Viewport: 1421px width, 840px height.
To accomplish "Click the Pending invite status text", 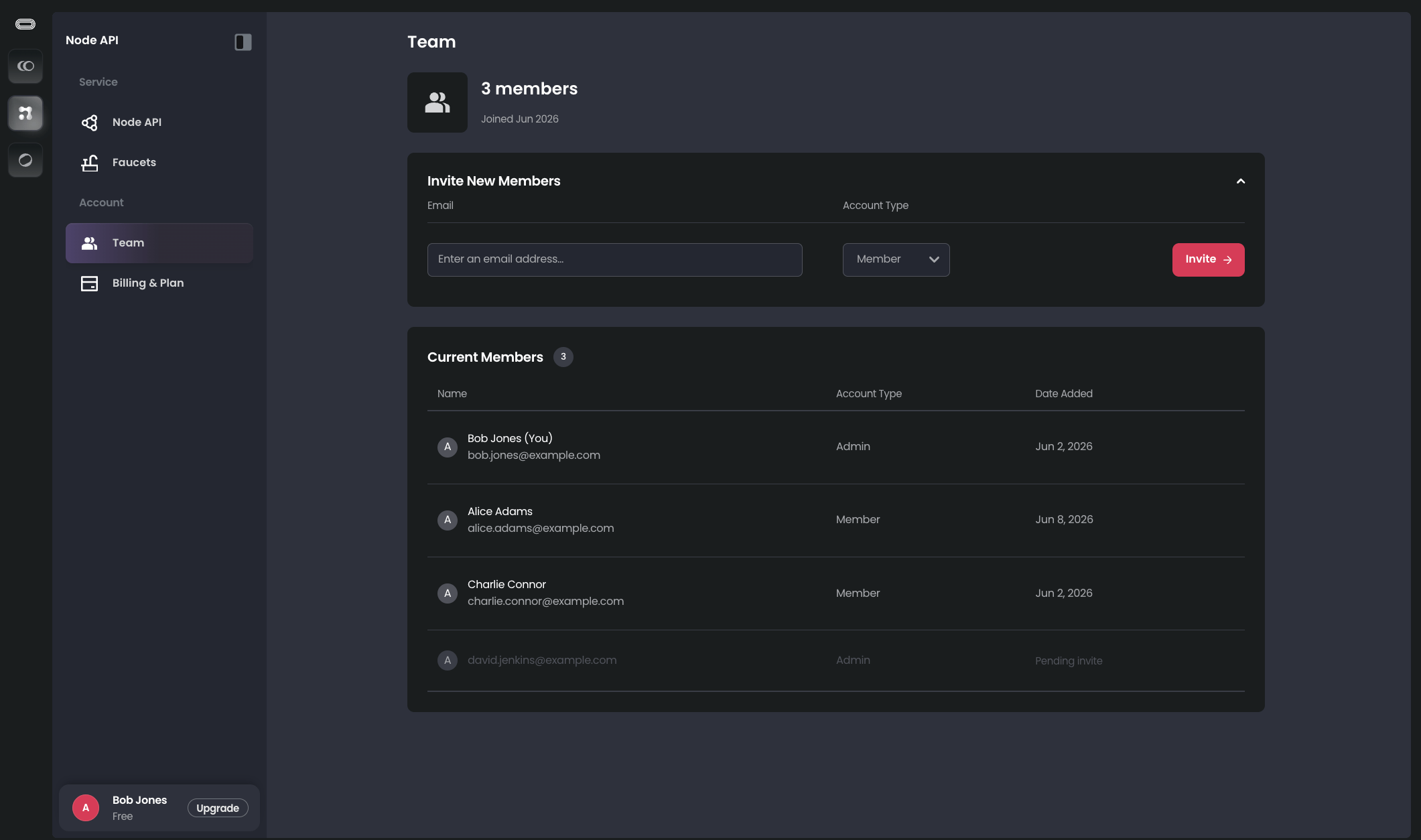I will tap(1069, 661).
